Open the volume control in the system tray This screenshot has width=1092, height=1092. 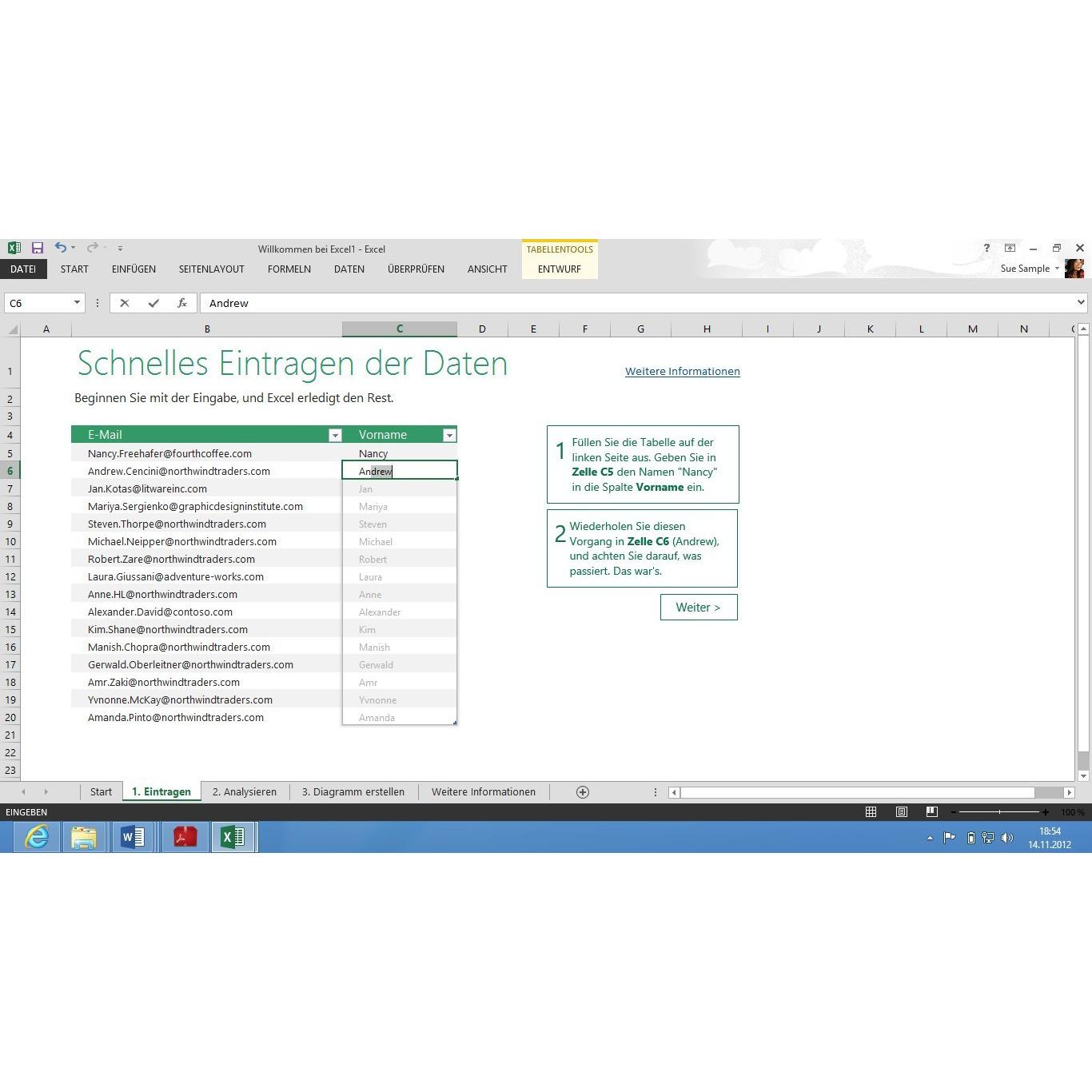tap(1006, 838)
